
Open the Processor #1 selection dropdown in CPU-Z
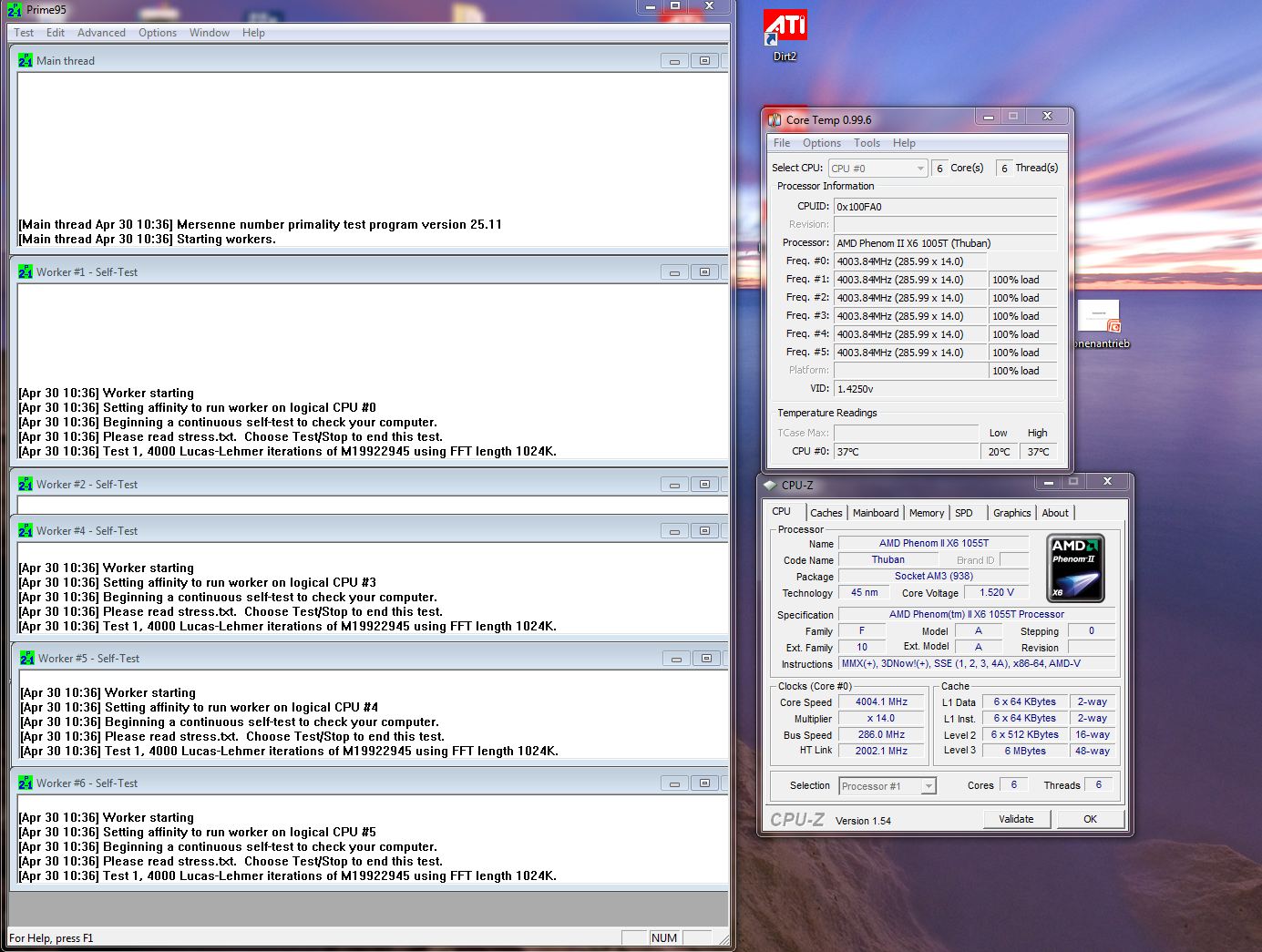coord(888,786)
